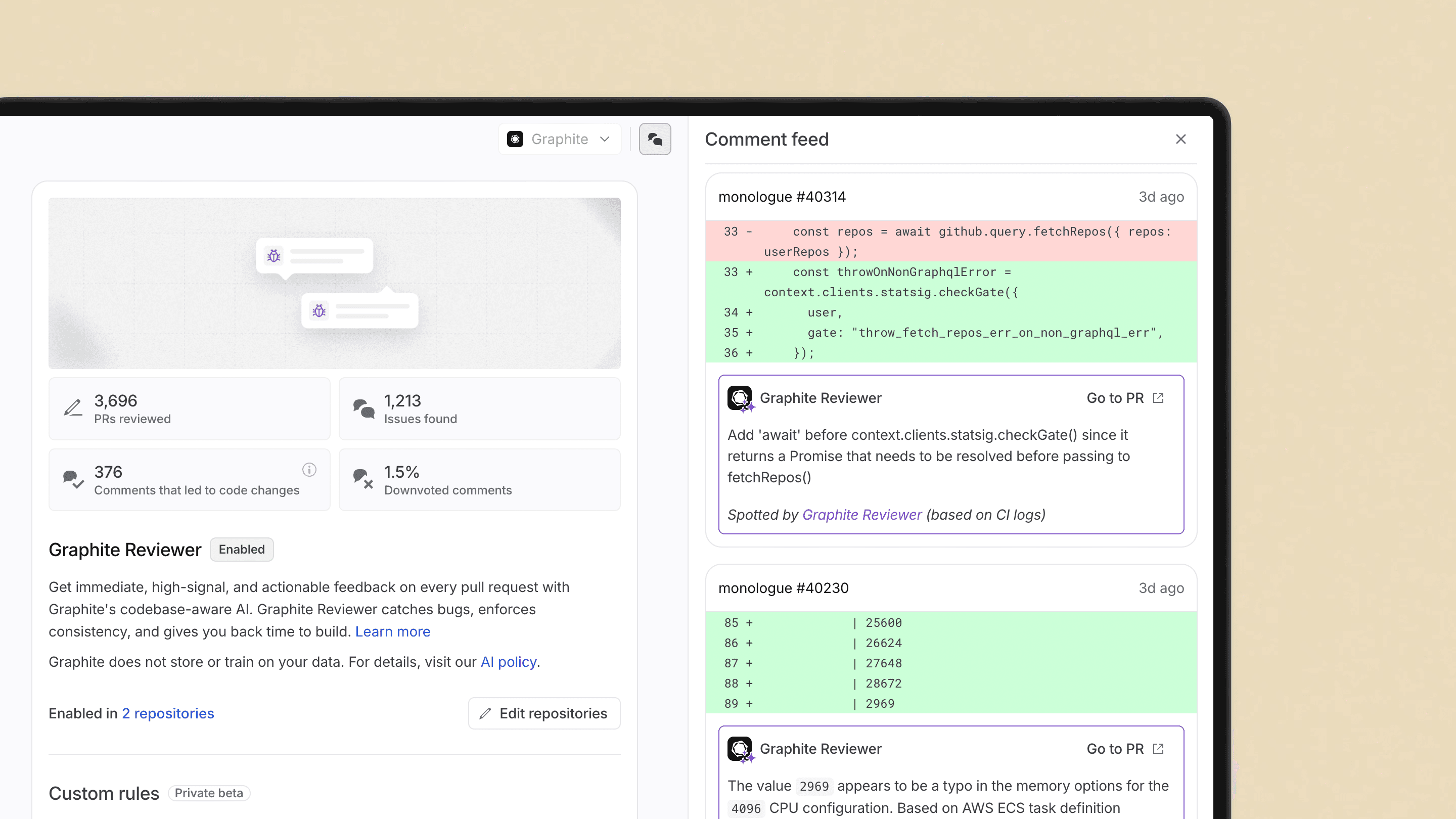Toggle the comment feed chat icon button

(655, 139)
